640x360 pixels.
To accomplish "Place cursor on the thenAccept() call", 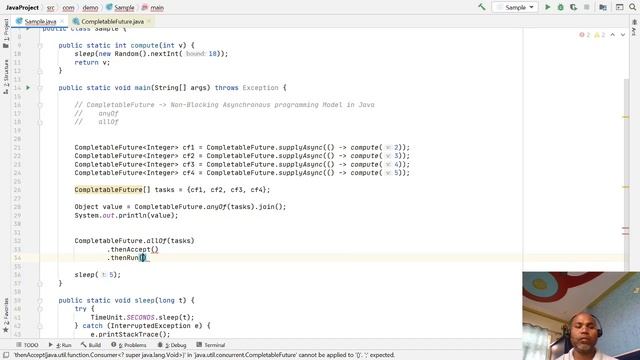I will [133, 249].
